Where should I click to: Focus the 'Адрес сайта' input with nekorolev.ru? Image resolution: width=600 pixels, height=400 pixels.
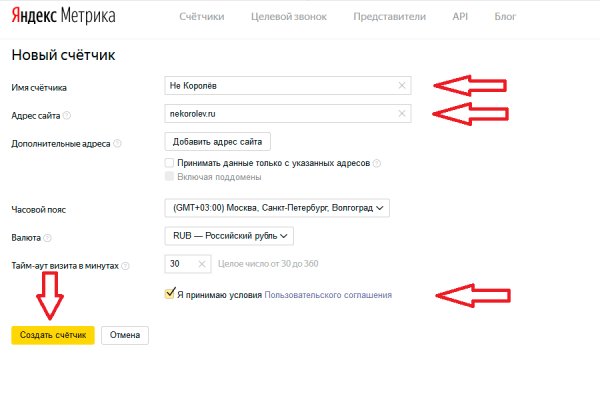tap(280, 114)
